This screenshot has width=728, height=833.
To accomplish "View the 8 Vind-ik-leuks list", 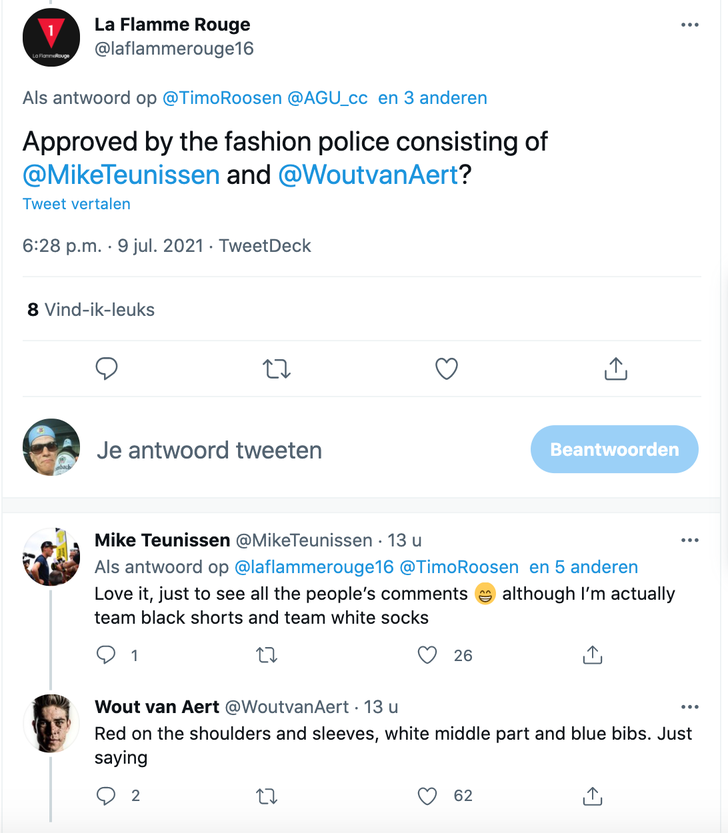I will 91,310.
